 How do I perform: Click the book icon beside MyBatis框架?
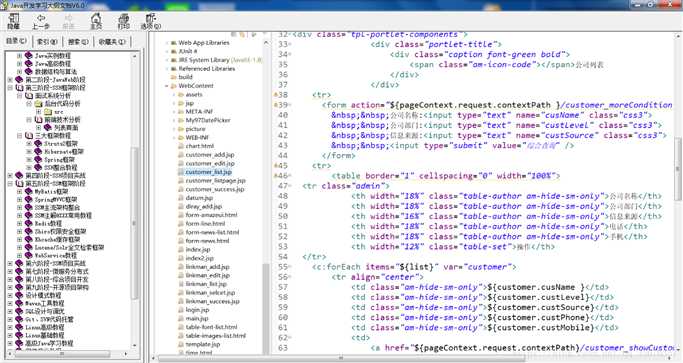coord(29,191)
